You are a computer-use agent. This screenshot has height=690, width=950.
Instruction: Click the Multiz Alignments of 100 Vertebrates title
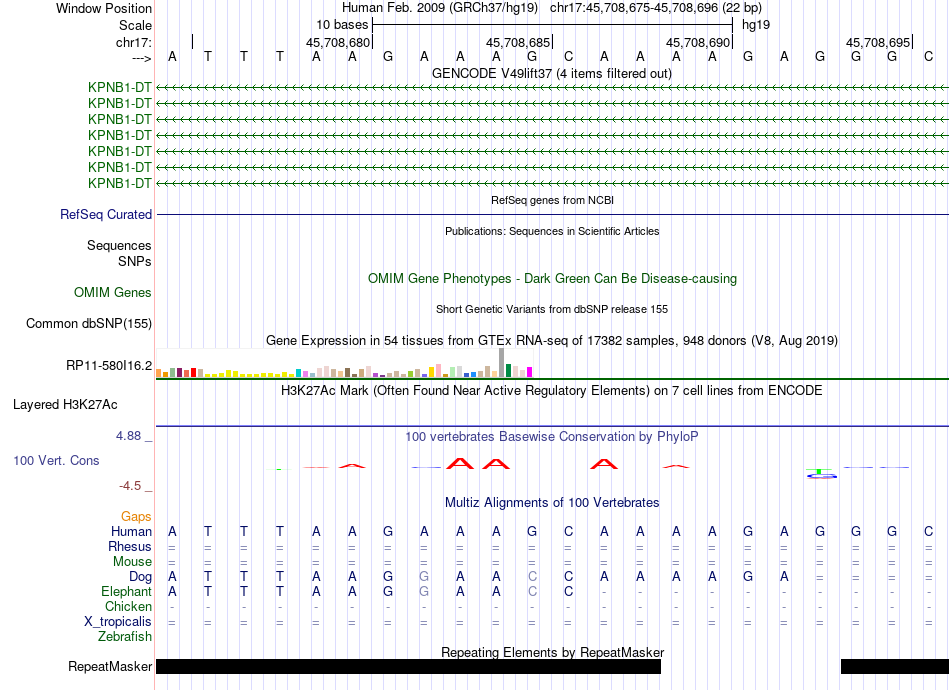click(x=552, y=503)
